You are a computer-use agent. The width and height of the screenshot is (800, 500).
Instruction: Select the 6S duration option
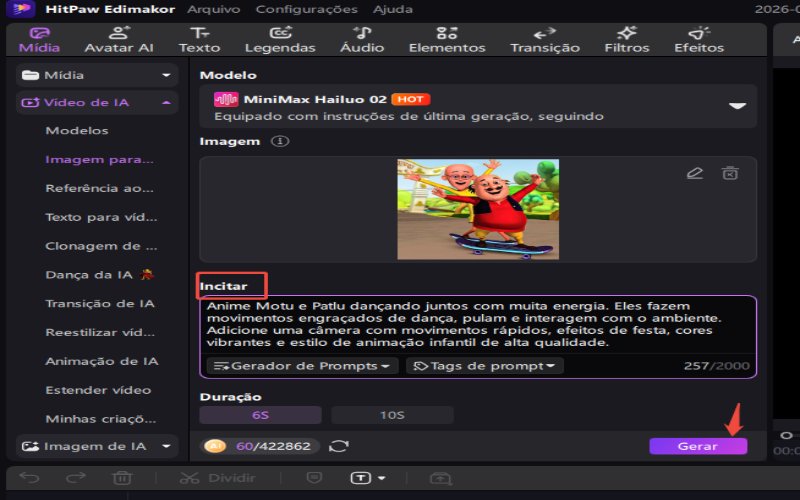[x=260, y=415]
